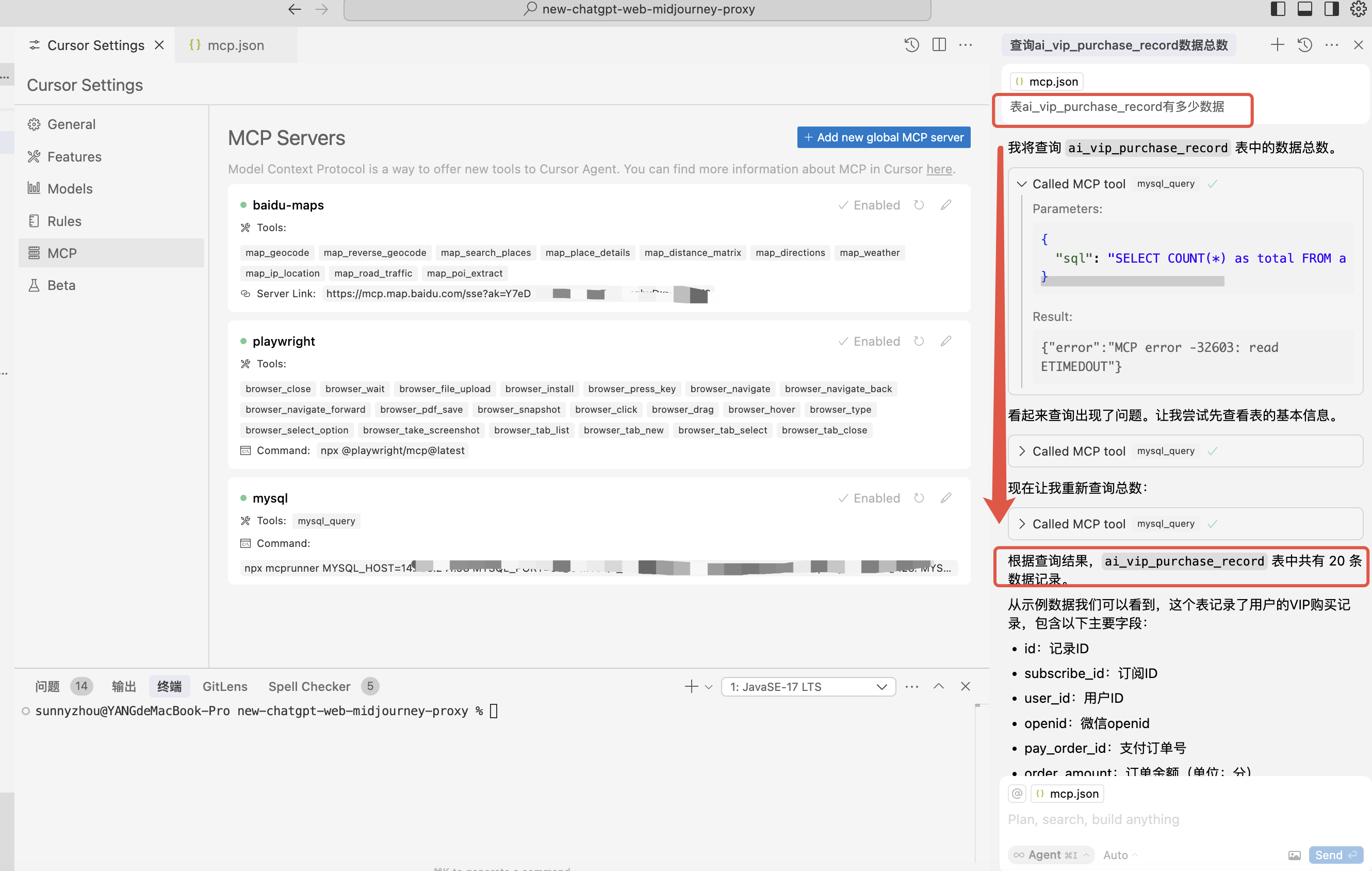The image size is (1372, 871).
Task: Toggle Enabled state of playwright server
Action: point(869,341)
